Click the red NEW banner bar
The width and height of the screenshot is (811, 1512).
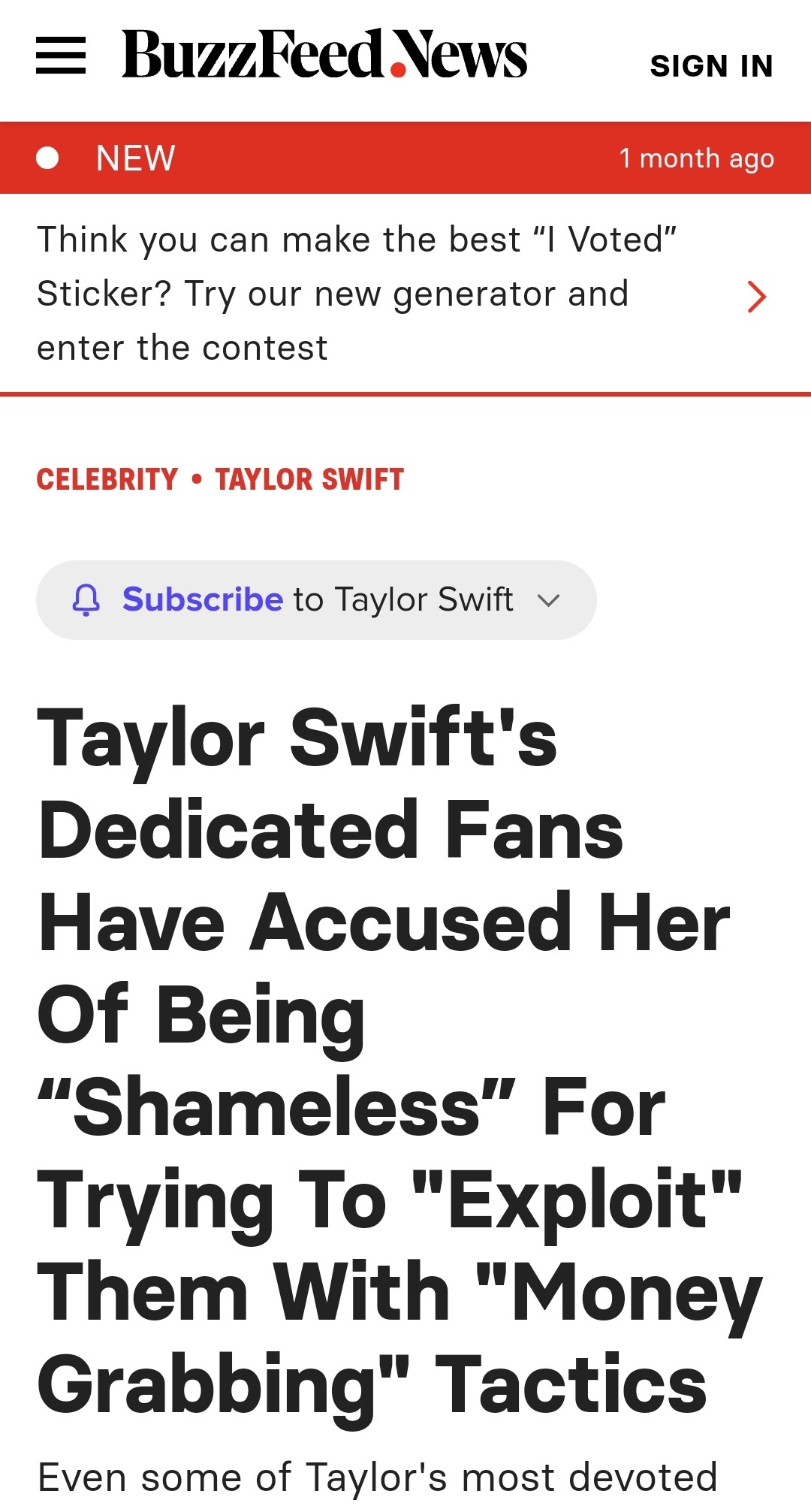coord(405,158)
